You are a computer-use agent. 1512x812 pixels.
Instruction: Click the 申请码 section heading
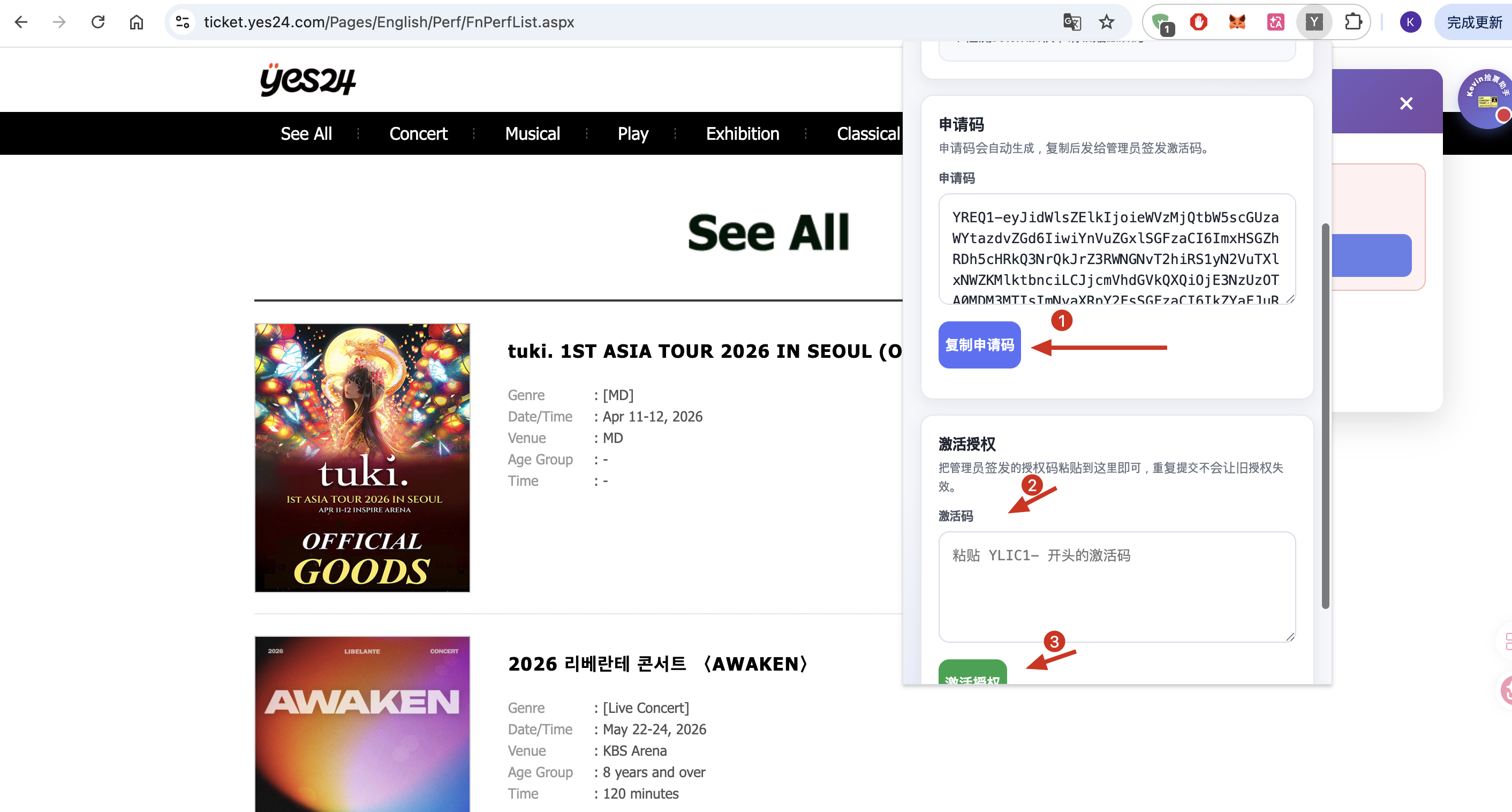tap(961, 124)
